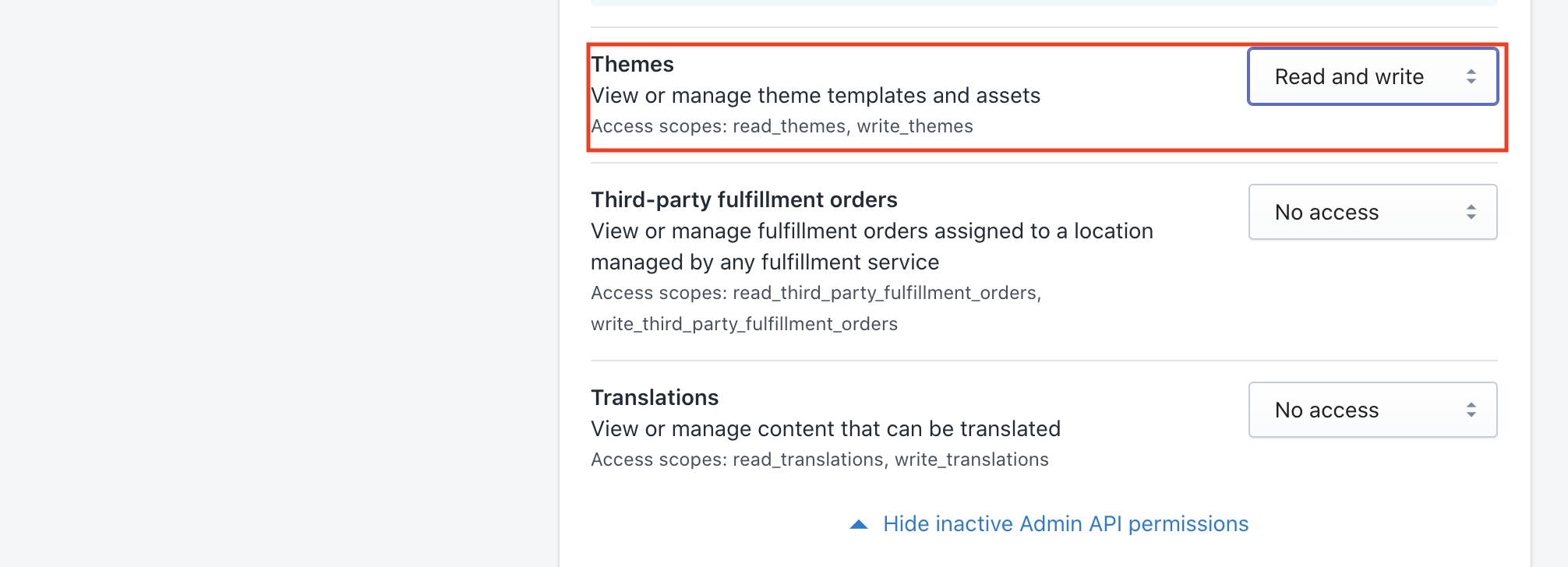Click arrows icon on Third-party fulfillment orders select

coord(1471,212)
